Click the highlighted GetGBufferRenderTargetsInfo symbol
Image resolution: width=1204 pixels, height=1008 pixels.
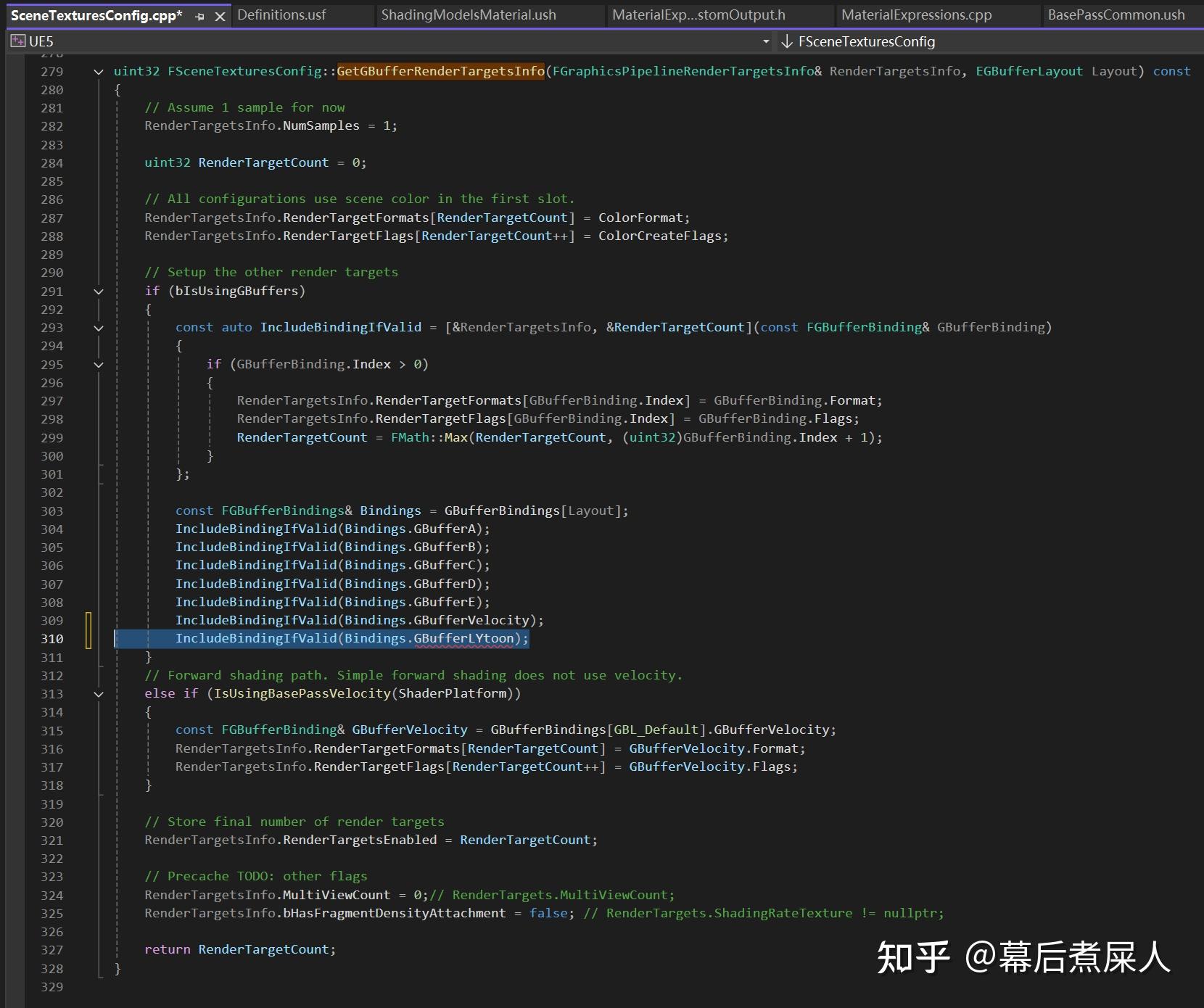click(x=441, y=71)
